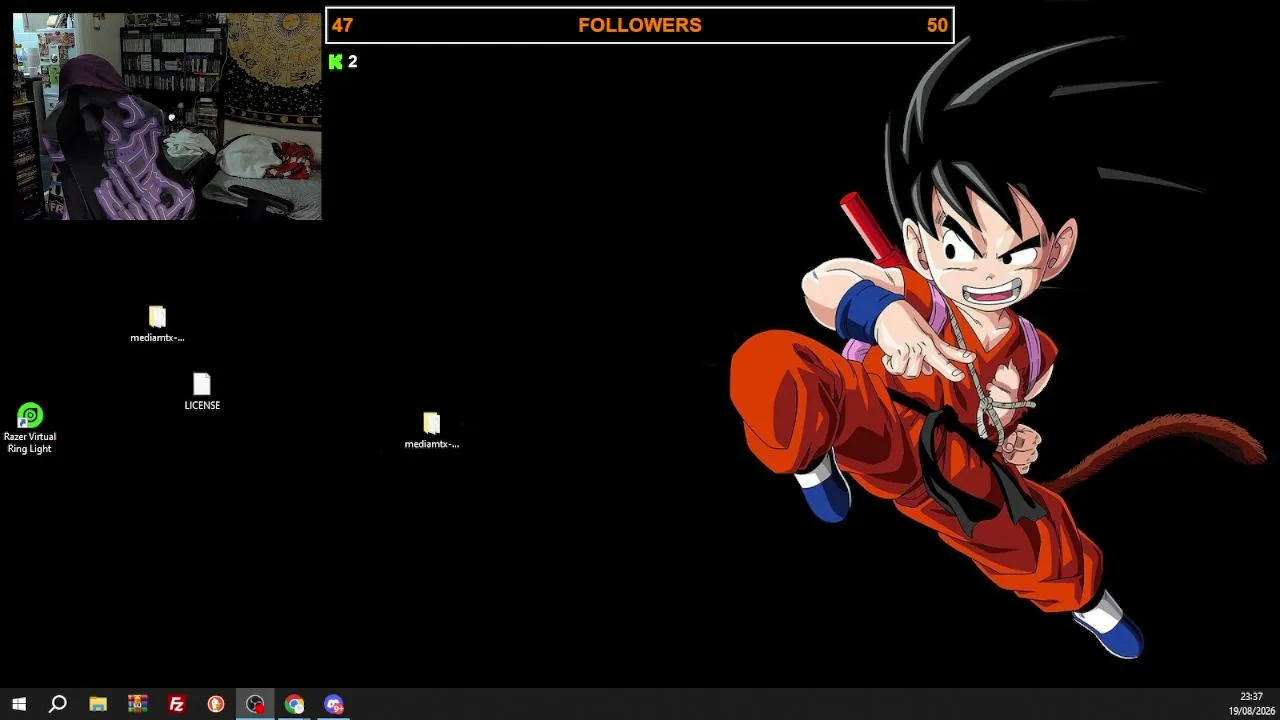1280x720 pixels.
Task: Open Discord from the taskbar
Action: tap(334, 704)
